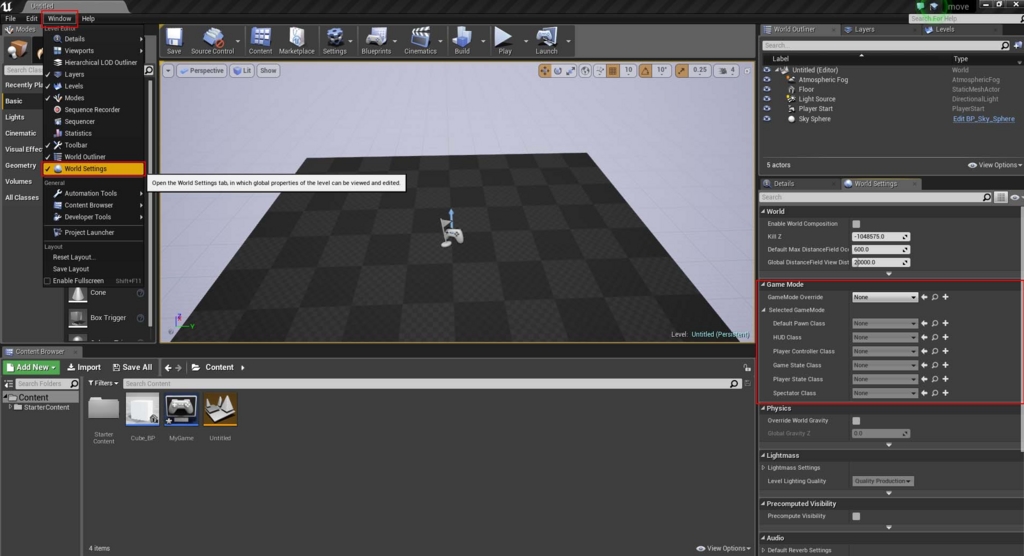The width and height of the screenshot is (1024, 556).
Task: Go forward in Content Browser history
Action: pos(178,368)
